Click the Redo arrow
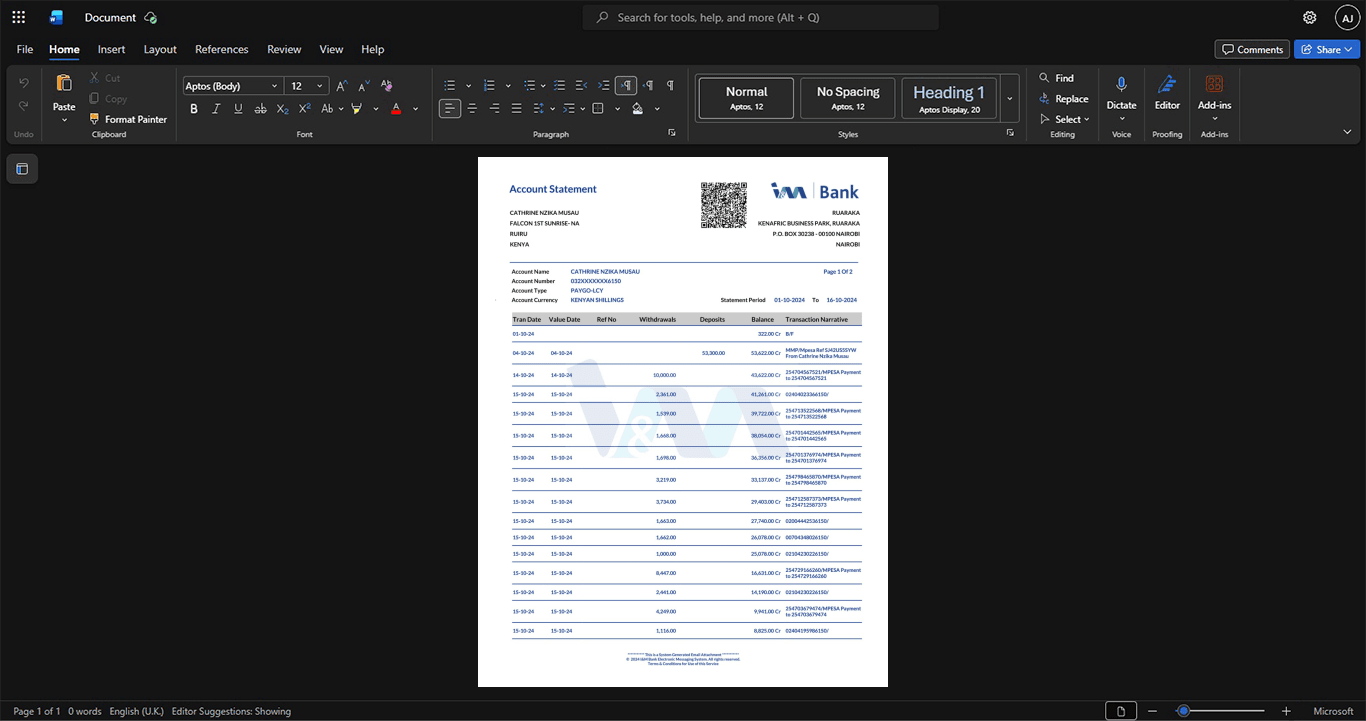Image resolution: width=1366 pixels, height=721 pixels. tap(24, 106)
